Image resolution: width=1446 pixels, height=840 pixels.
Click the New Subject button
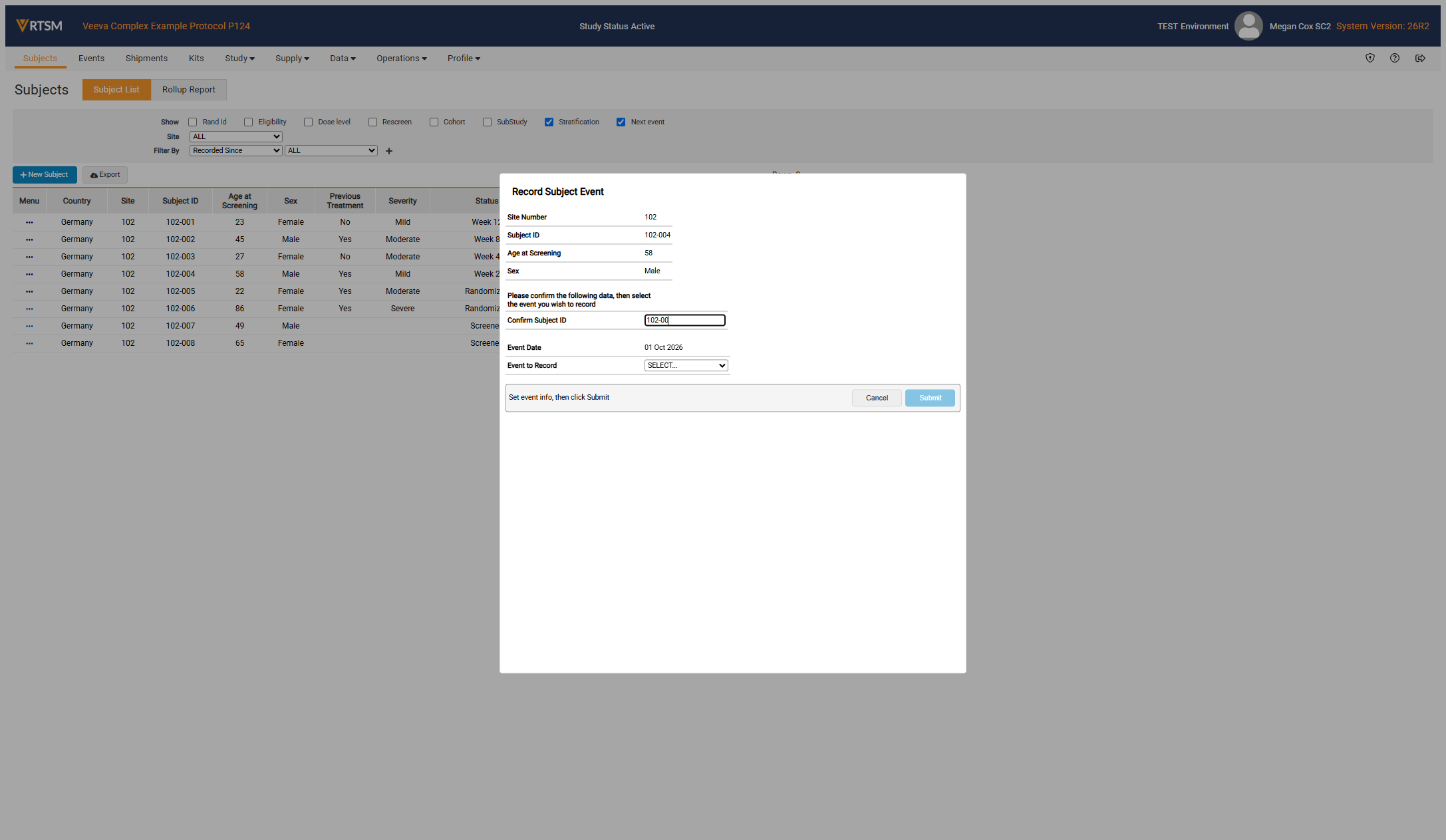pyautogui.click(x=45, y=175)
